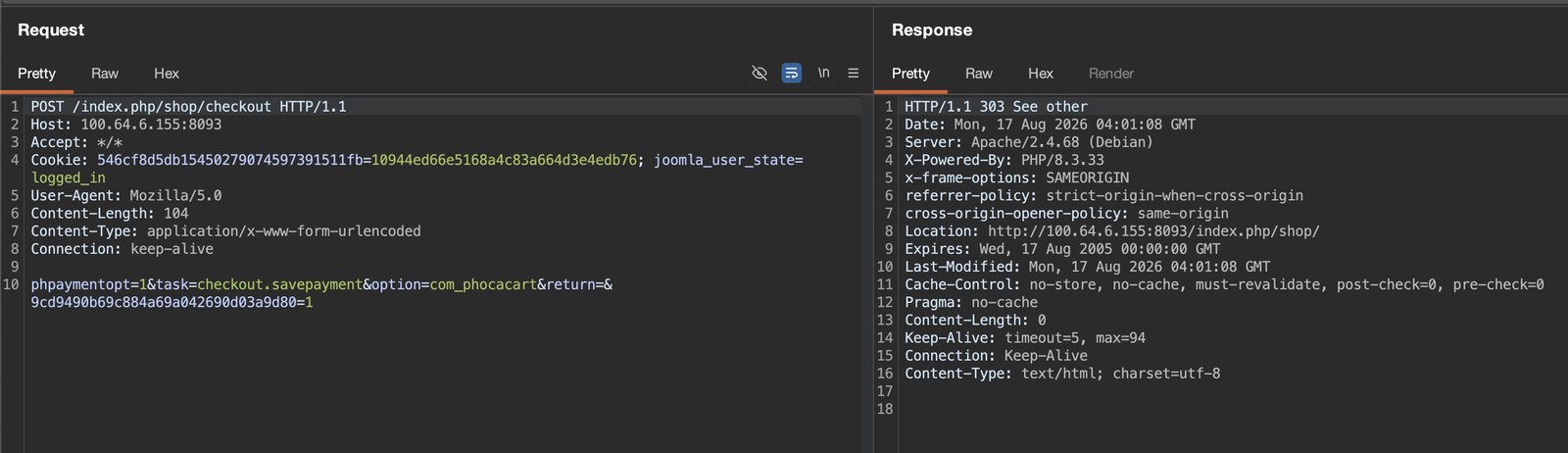Toggle the \n newline display button
This screenshot has height=453, width=1568.
pyautogui.click(x=824, y=74)
